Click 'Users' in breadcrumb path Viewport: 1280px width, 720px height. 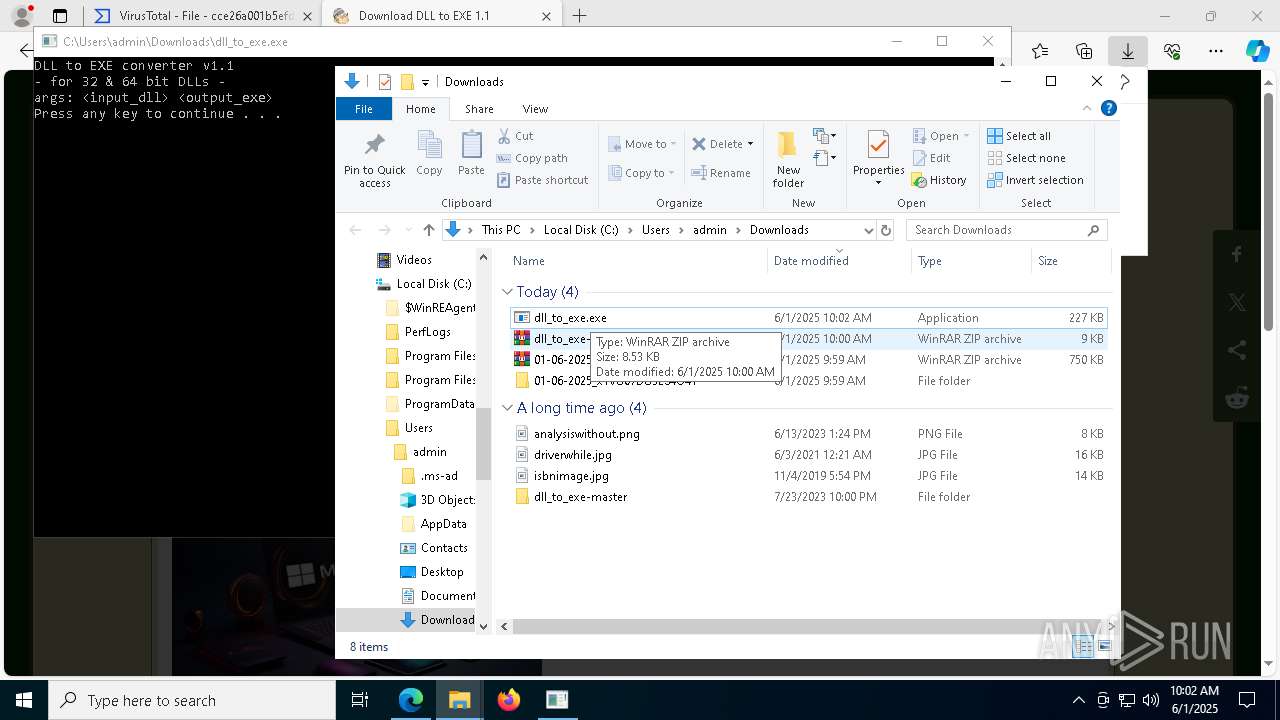tap(656, 230)
